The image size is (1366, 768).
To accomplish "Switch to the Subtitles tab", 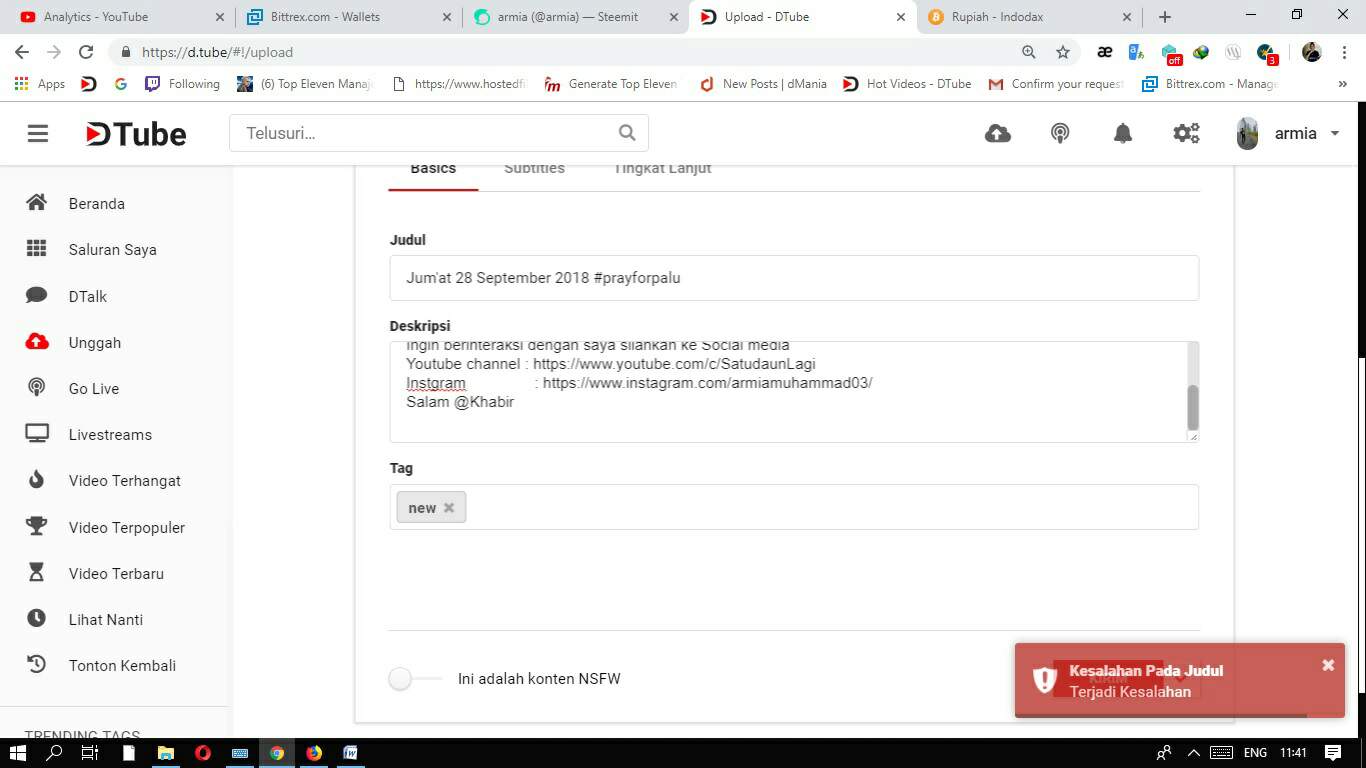I will (x=534, y=168).
